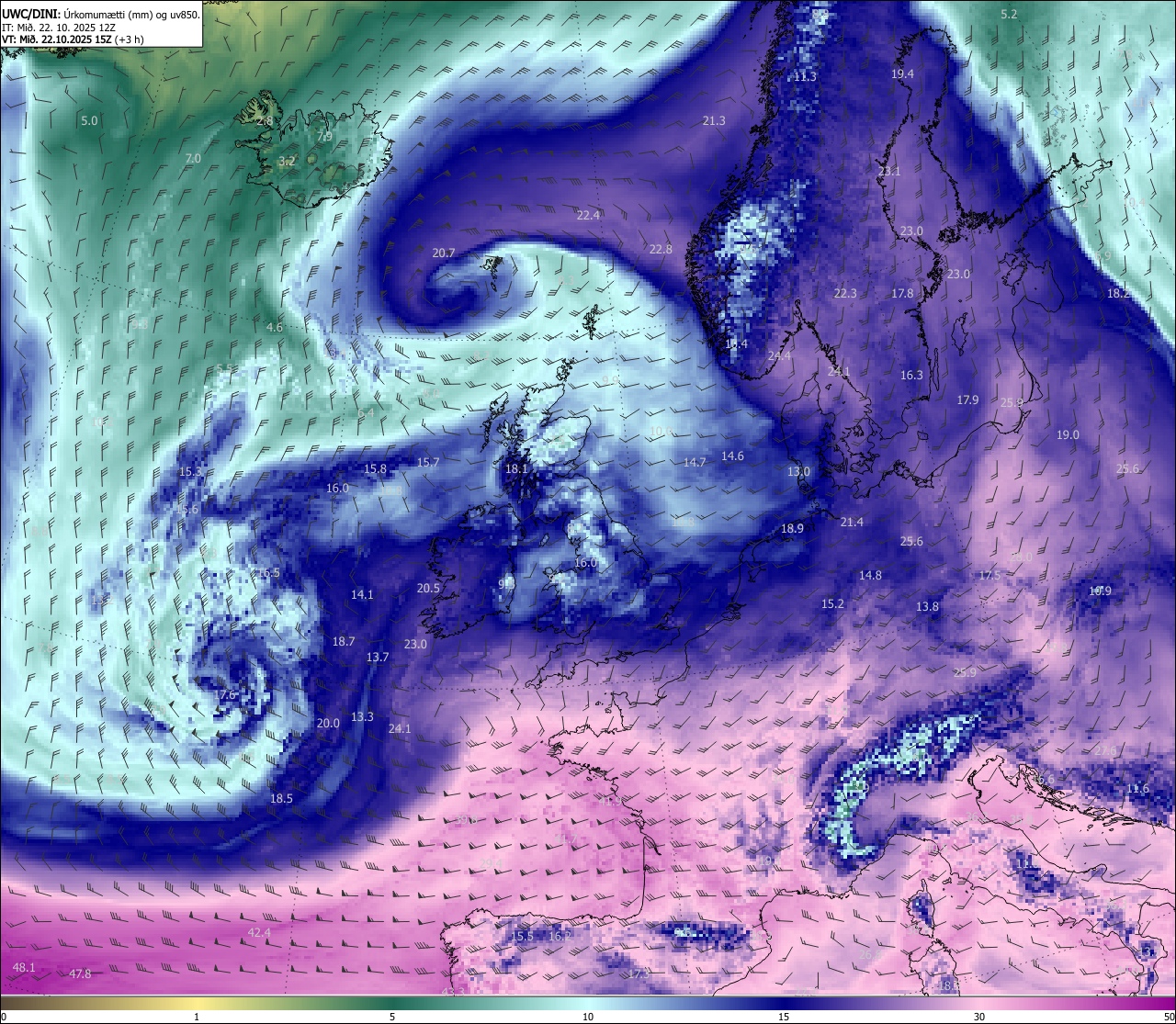Click the 42.4 value at bottom left

tap(259, 932)
